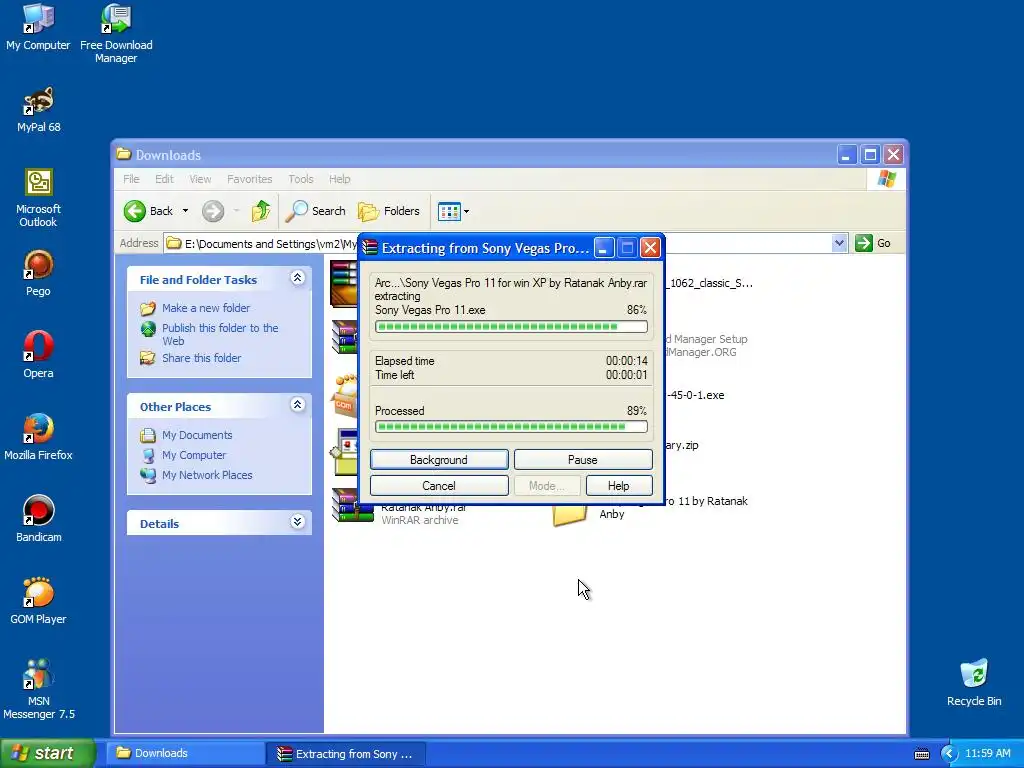Click the WinRAR icon in extraction title bar
The width and height of the screenshot is (1024, 768).
(x=370, y=248)
